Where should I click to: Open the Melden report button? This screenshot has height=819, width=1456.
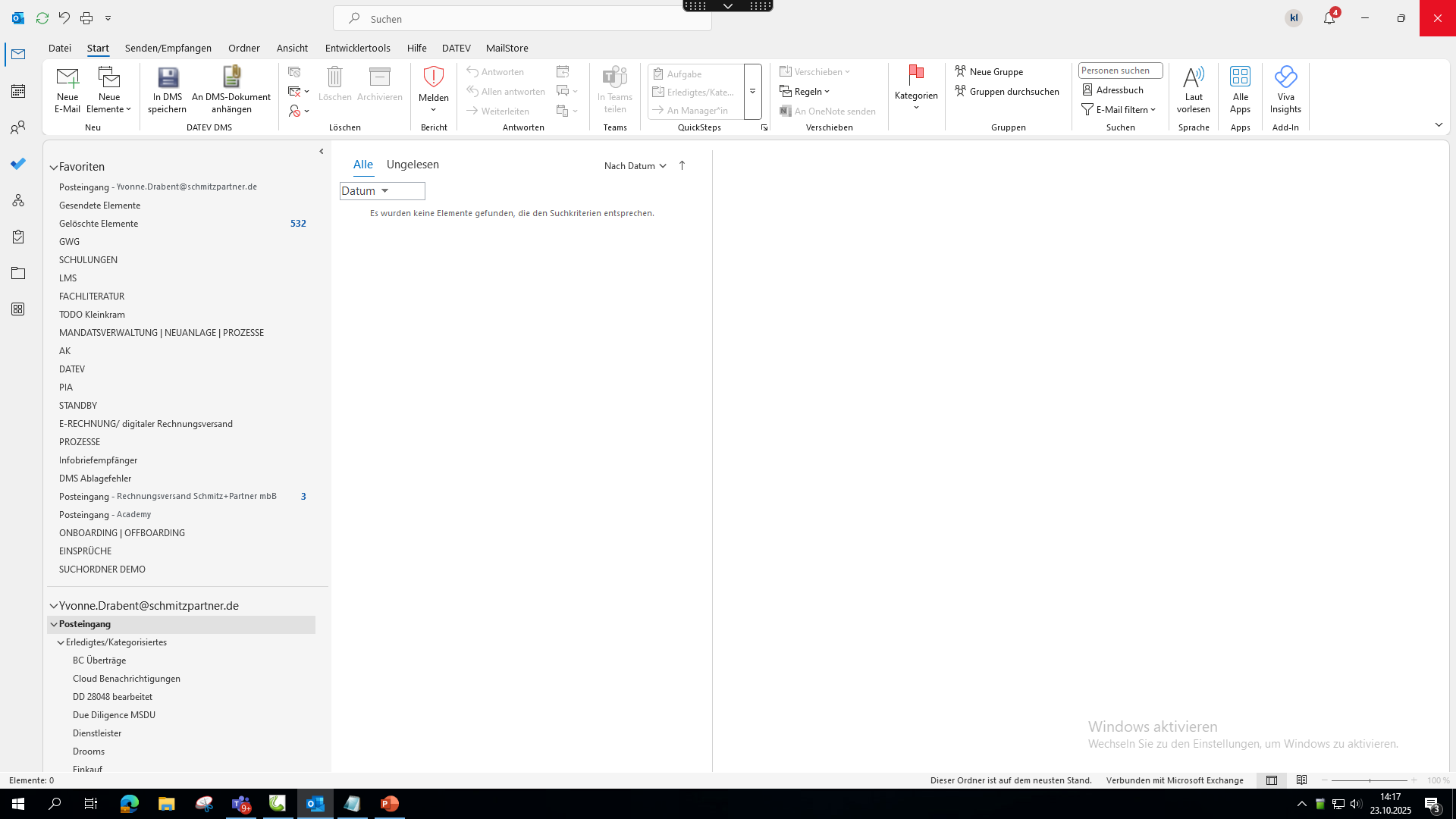[x=434, y=89]
